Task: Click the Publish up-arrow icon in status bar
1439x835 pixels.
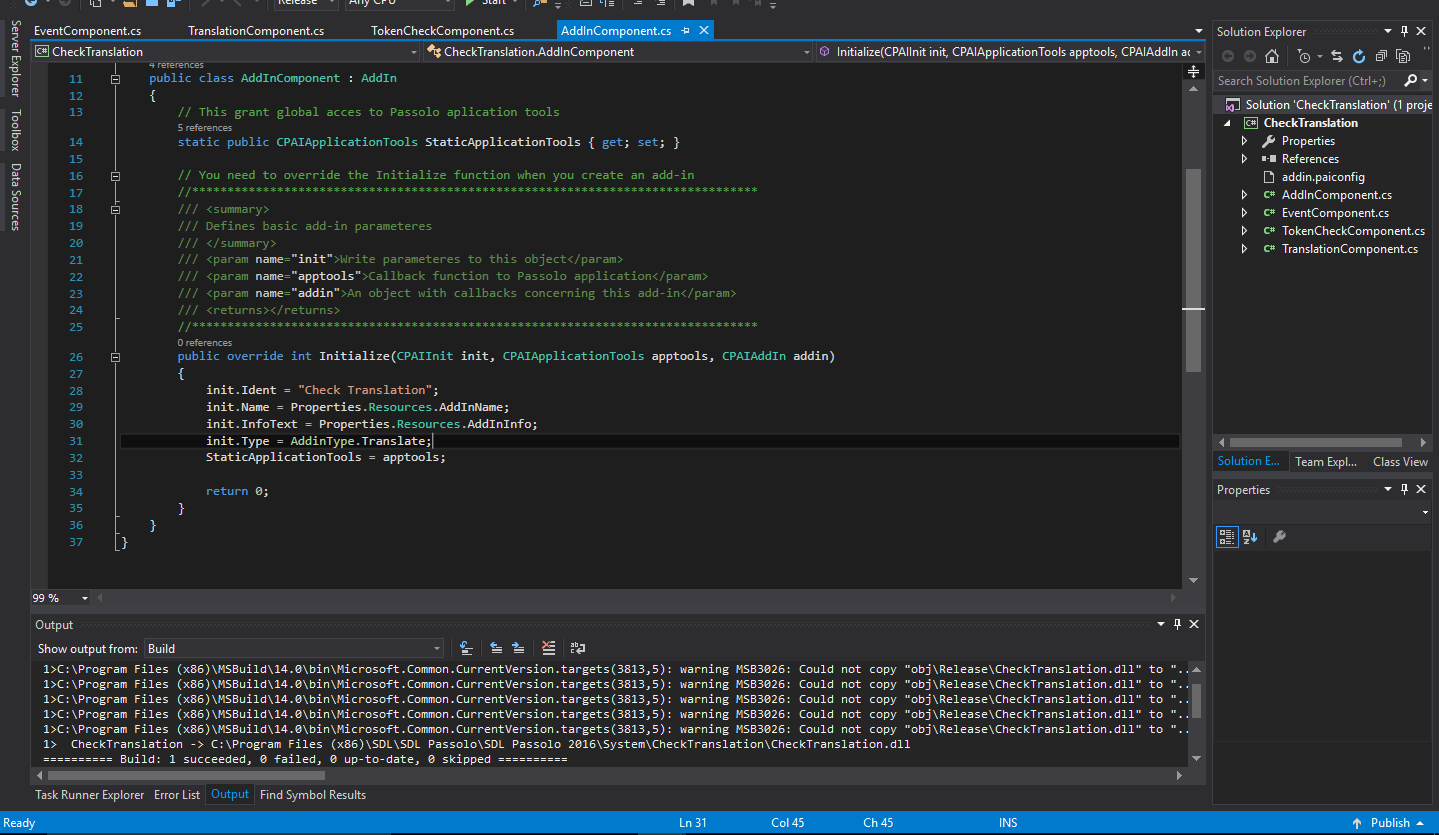Action: [x=1356, y=823]
